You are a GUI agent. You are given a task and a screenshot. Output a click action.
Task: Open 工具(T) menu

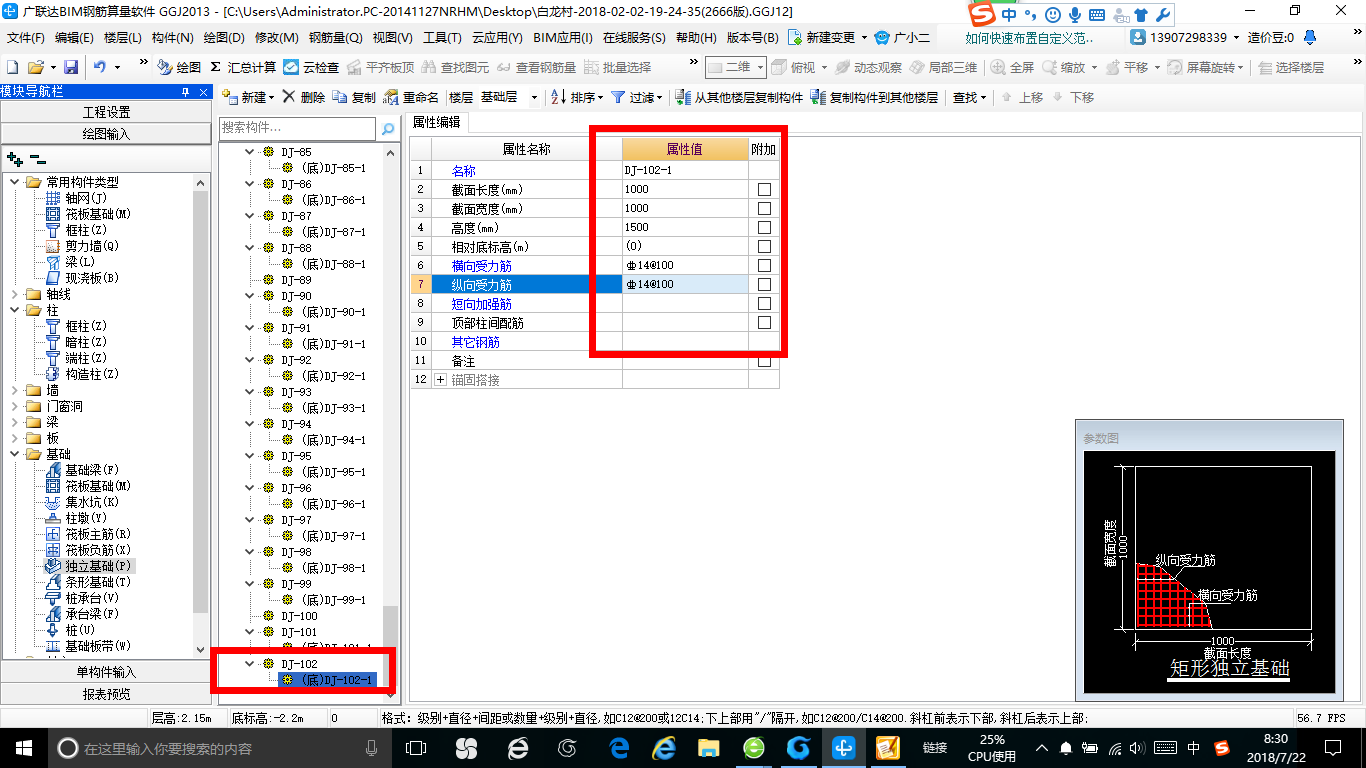[x=443, y=38]
